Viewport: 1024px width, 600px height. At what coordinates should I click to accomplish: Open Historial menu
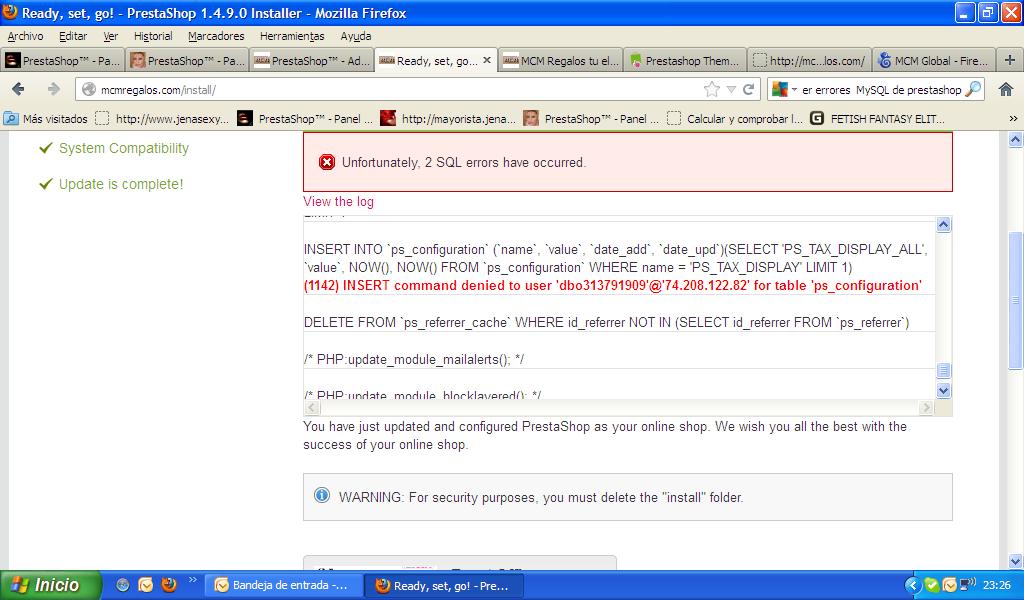pos(153,36)
